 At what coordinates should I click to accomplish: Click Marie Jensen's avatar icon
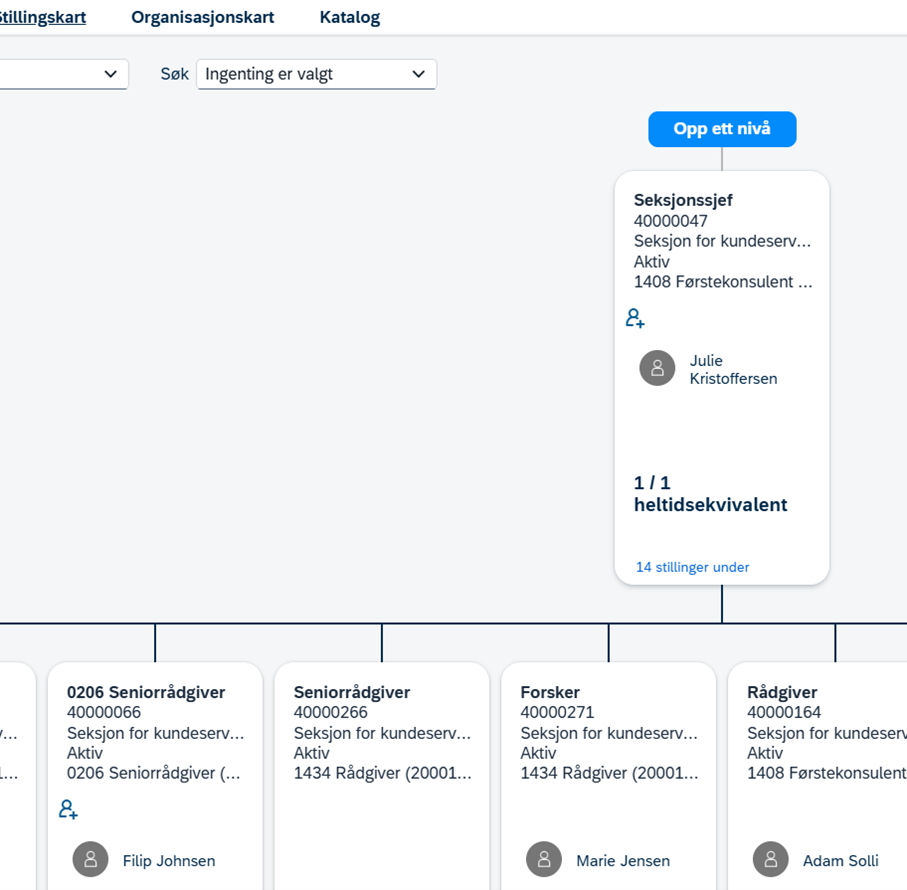click(544, 859)
